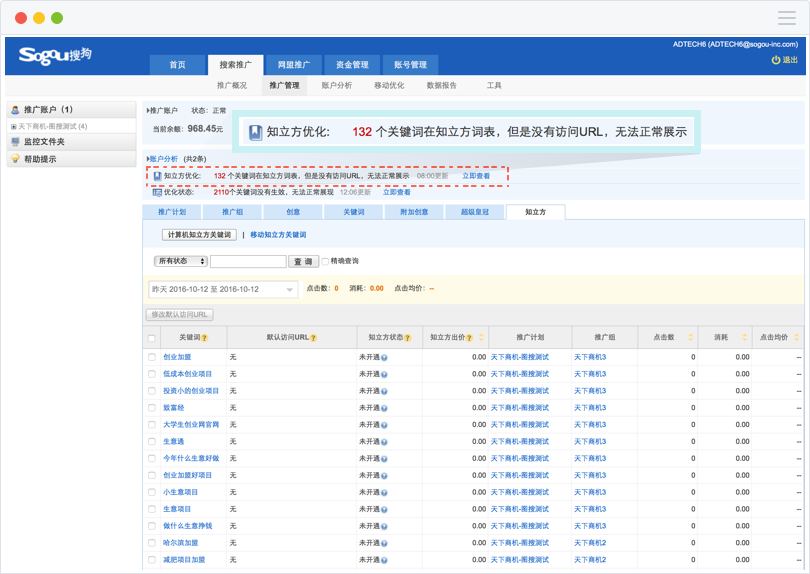Sort by 点击均价 column arrows

(x=796, y=337)
